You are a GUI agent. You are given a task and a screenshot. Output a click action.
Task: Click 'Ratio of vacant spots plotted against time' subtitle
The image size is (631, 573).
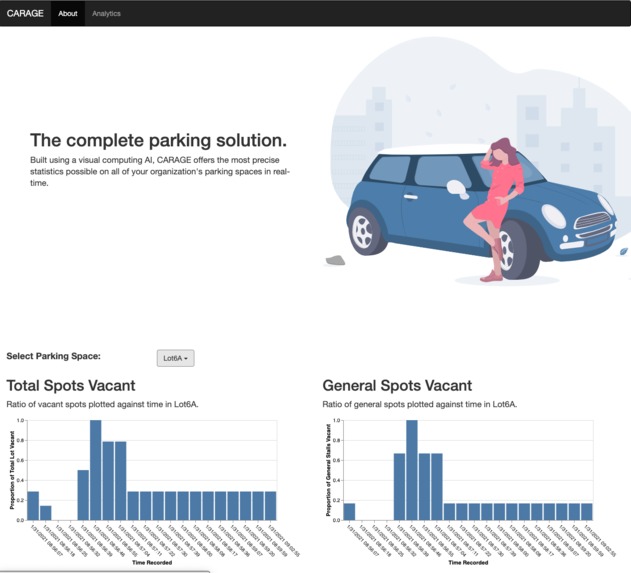click(x=103, y=404)
